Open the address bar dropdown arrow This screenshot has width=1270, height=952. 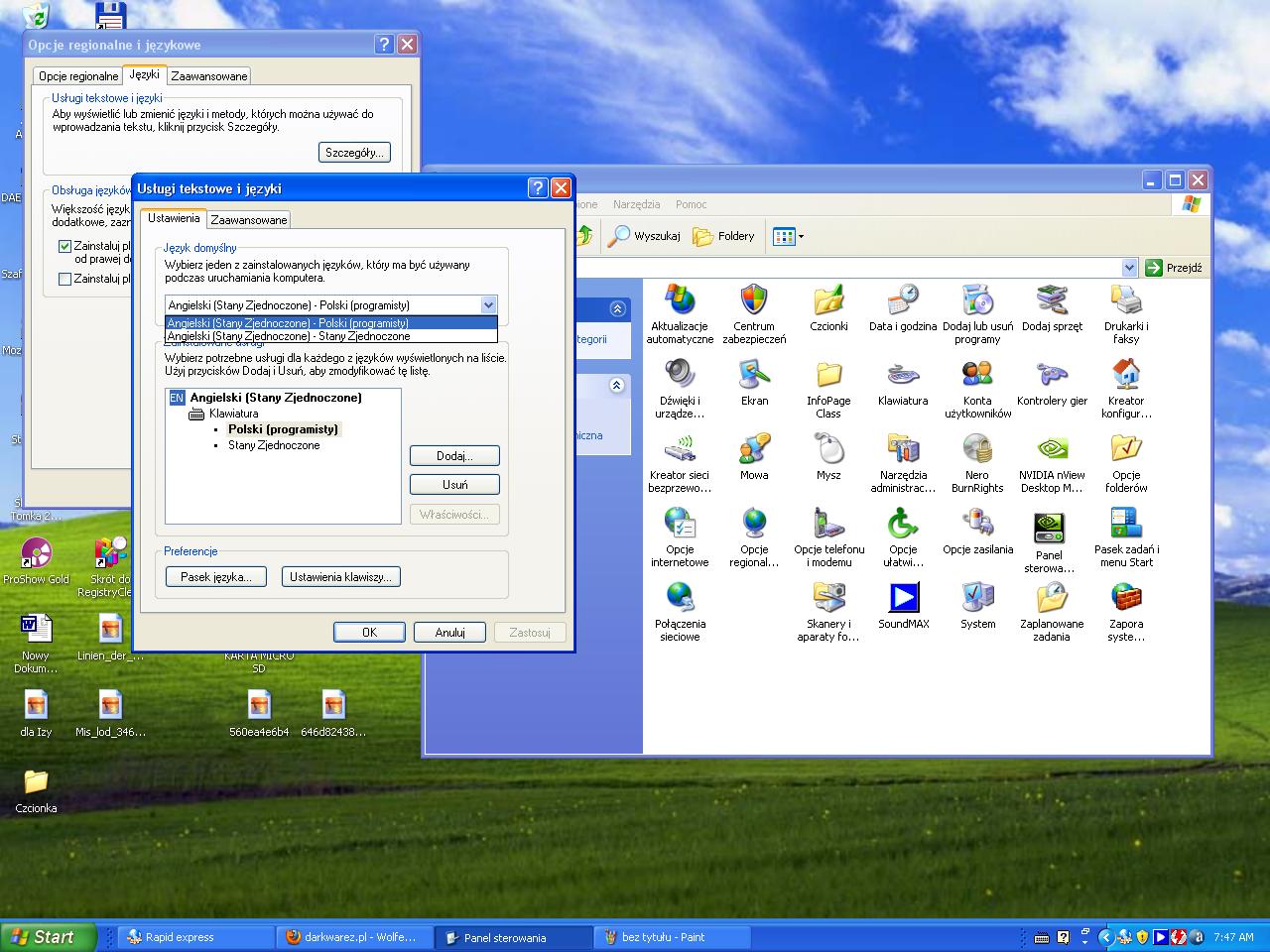[x=1129, y=267]
